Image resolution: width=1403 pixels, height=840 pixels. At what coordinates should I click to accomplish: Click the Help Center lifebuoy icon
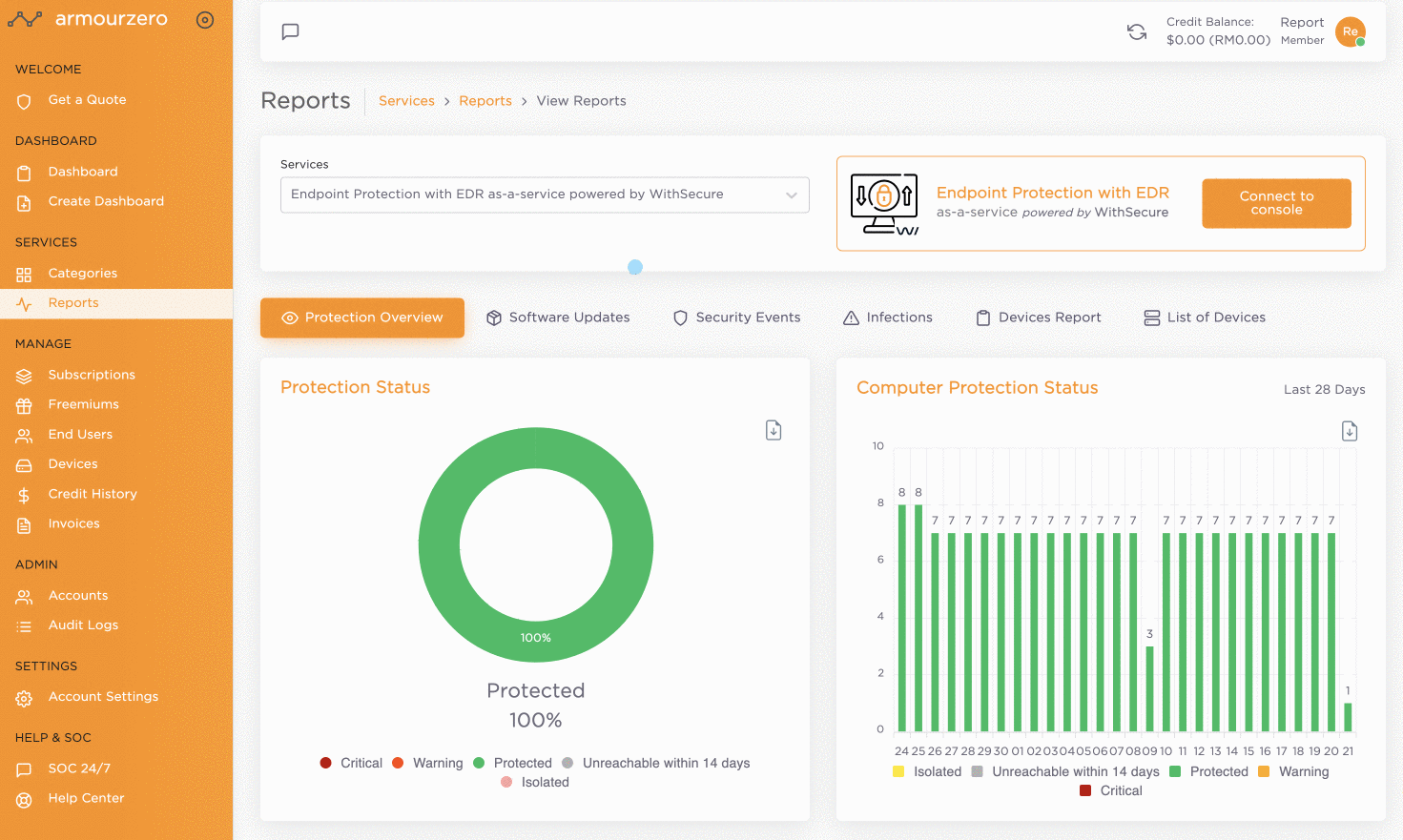pos(24,799)
